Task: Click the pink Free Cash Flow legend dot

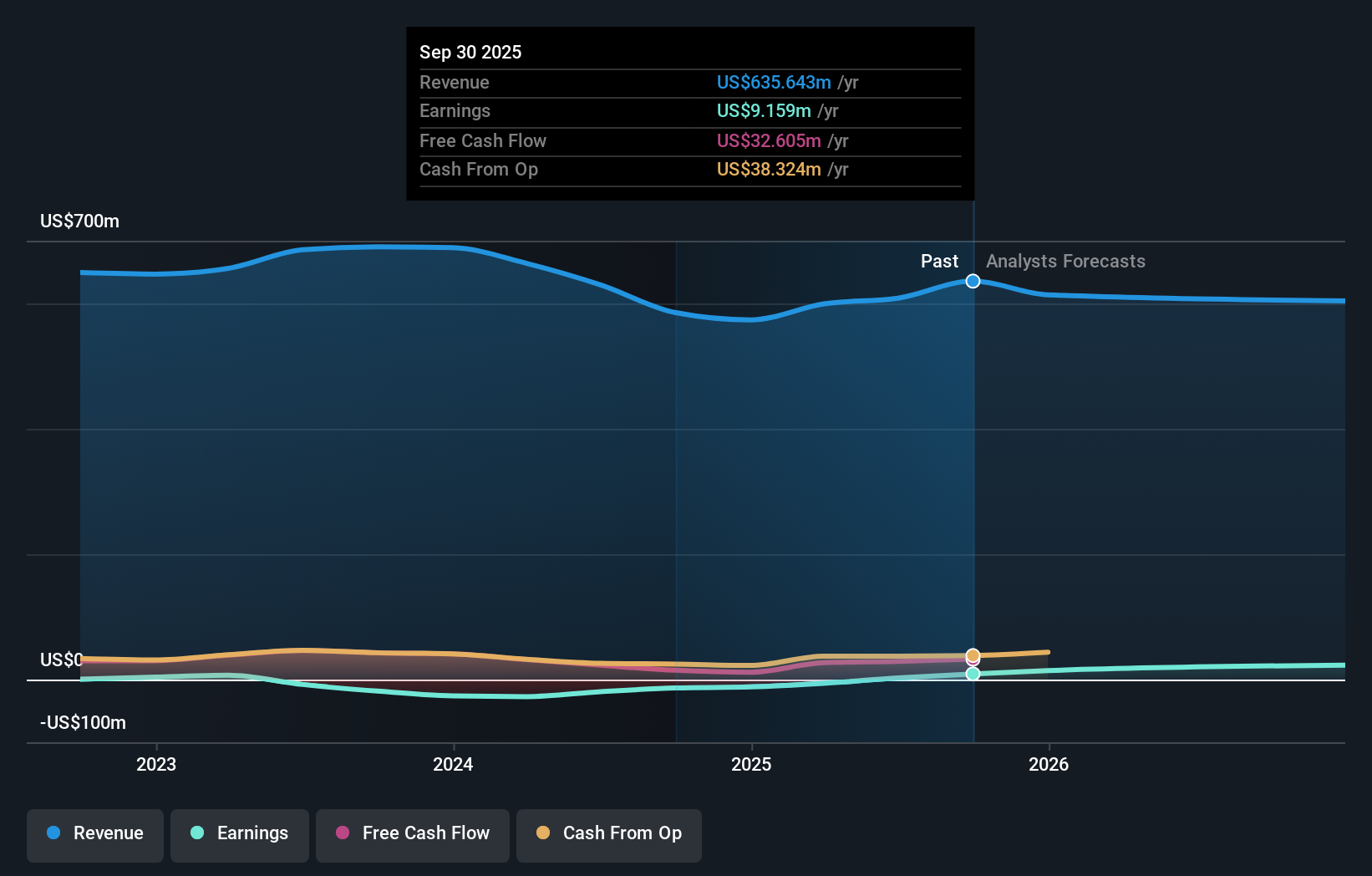Action: coord(343,833)
